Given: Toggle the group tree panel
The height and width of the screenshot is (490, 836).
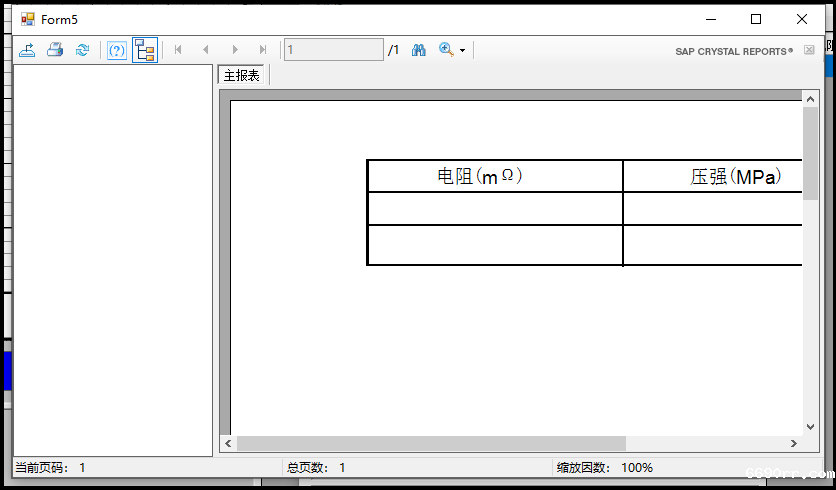Looking at the screenshot, I should pyautogui.click(x=145, y=50).
